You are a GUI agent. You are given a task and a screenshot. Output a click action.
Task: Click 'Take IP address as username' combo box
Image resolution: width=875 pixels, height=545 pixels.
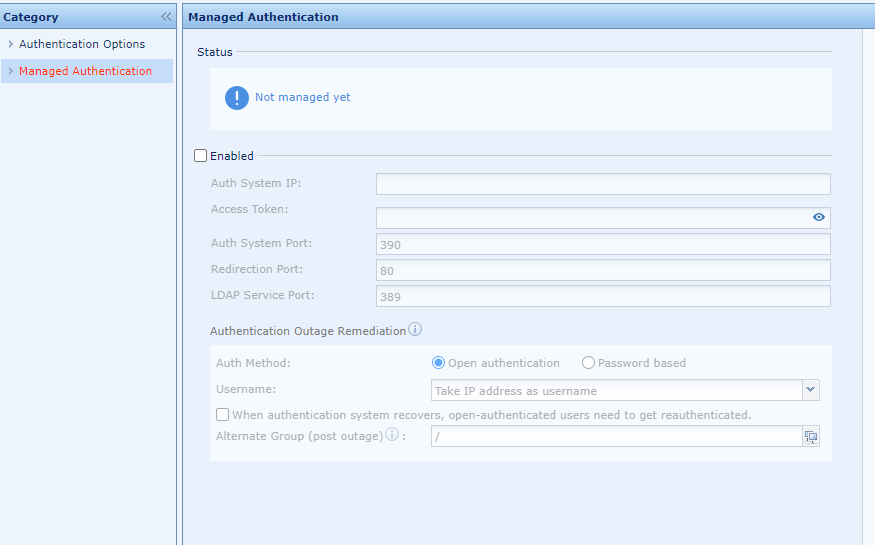[x=617, y=390]
